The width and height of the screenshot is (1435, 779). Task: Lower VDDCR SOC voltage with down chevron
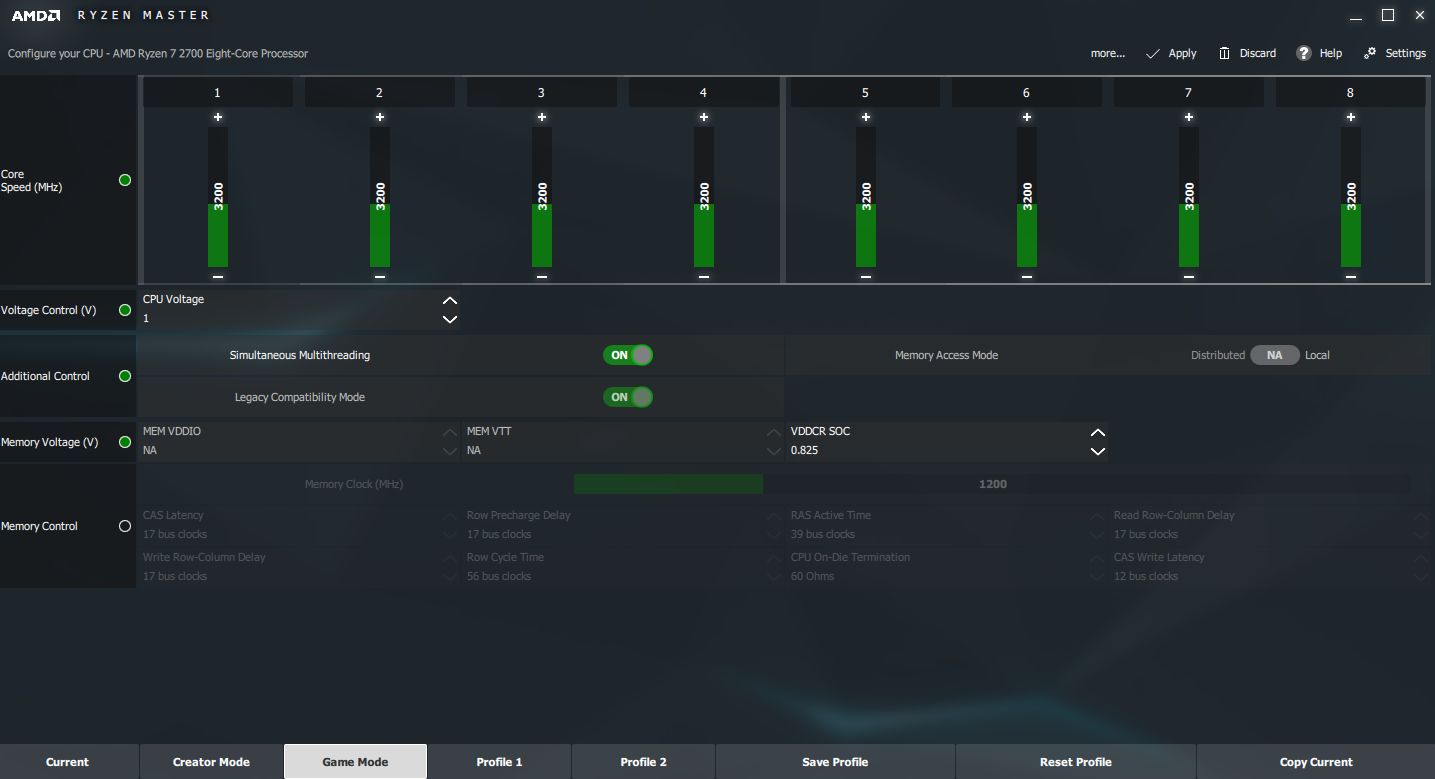[x=1098, y=451]
